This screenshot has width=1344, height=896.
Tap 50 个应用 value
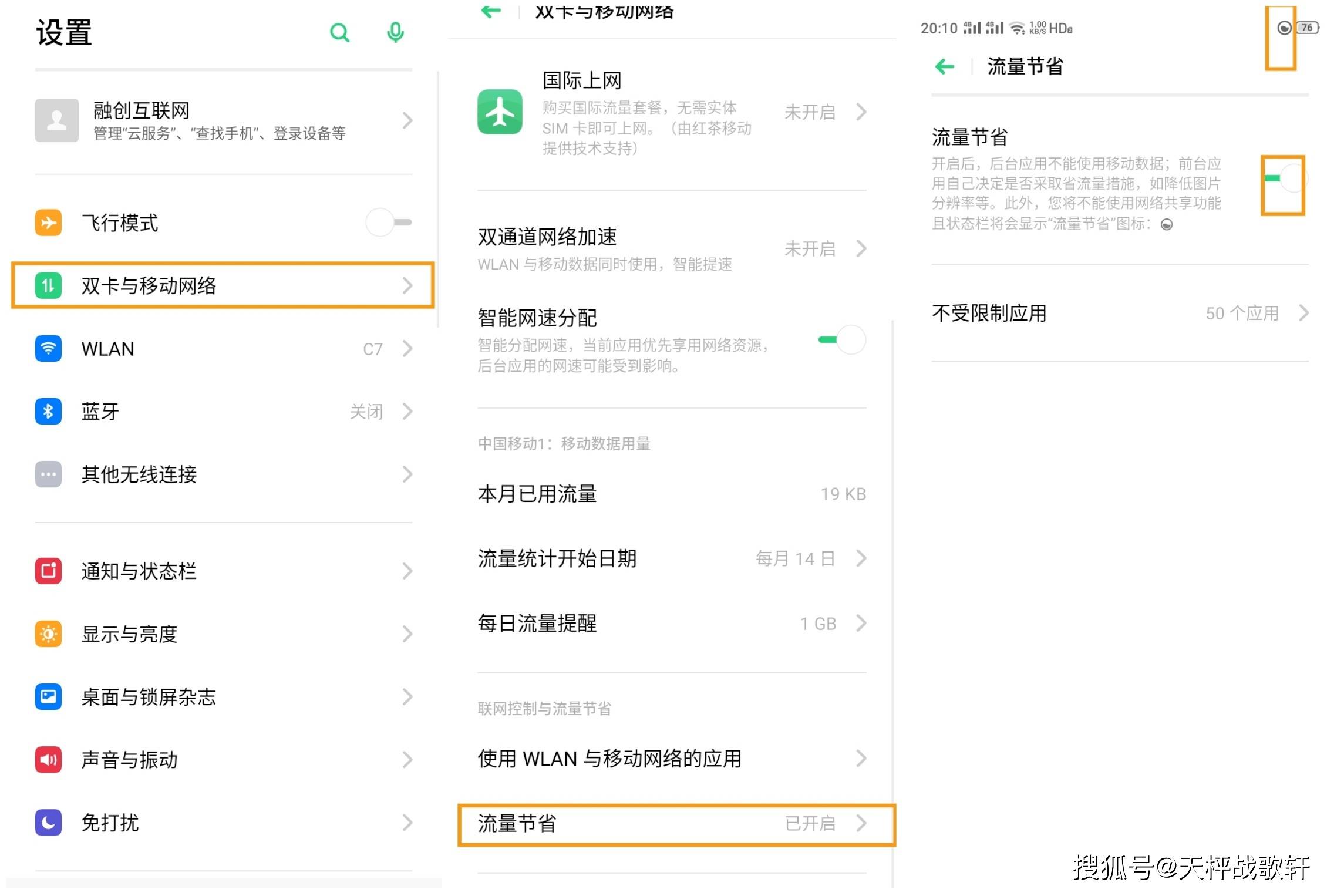(1242, 313)
